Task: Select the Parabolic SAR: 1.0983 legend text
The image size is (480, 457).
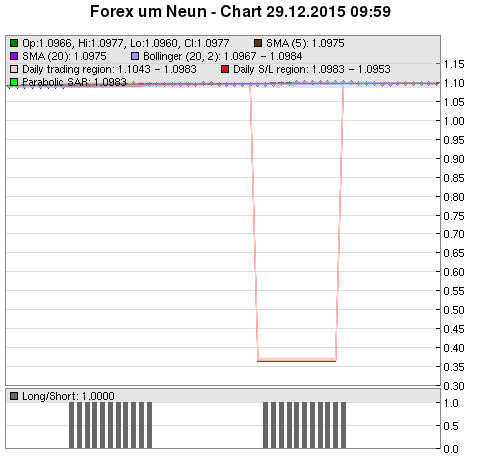Action: (74, 82)
